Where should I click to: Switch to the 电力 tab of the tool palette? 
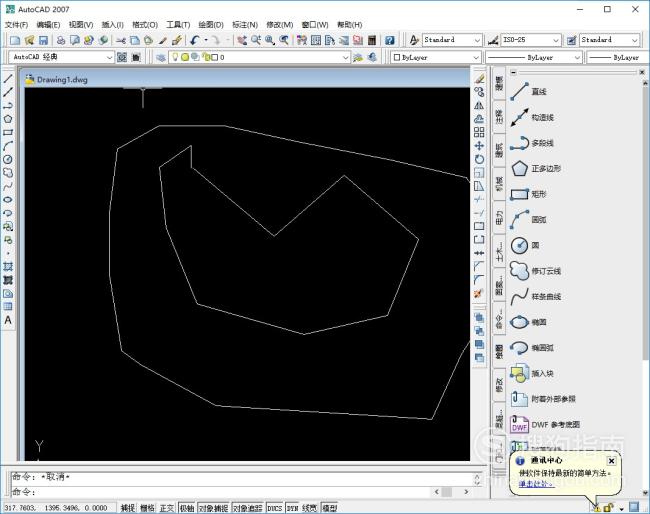point(499,218)
